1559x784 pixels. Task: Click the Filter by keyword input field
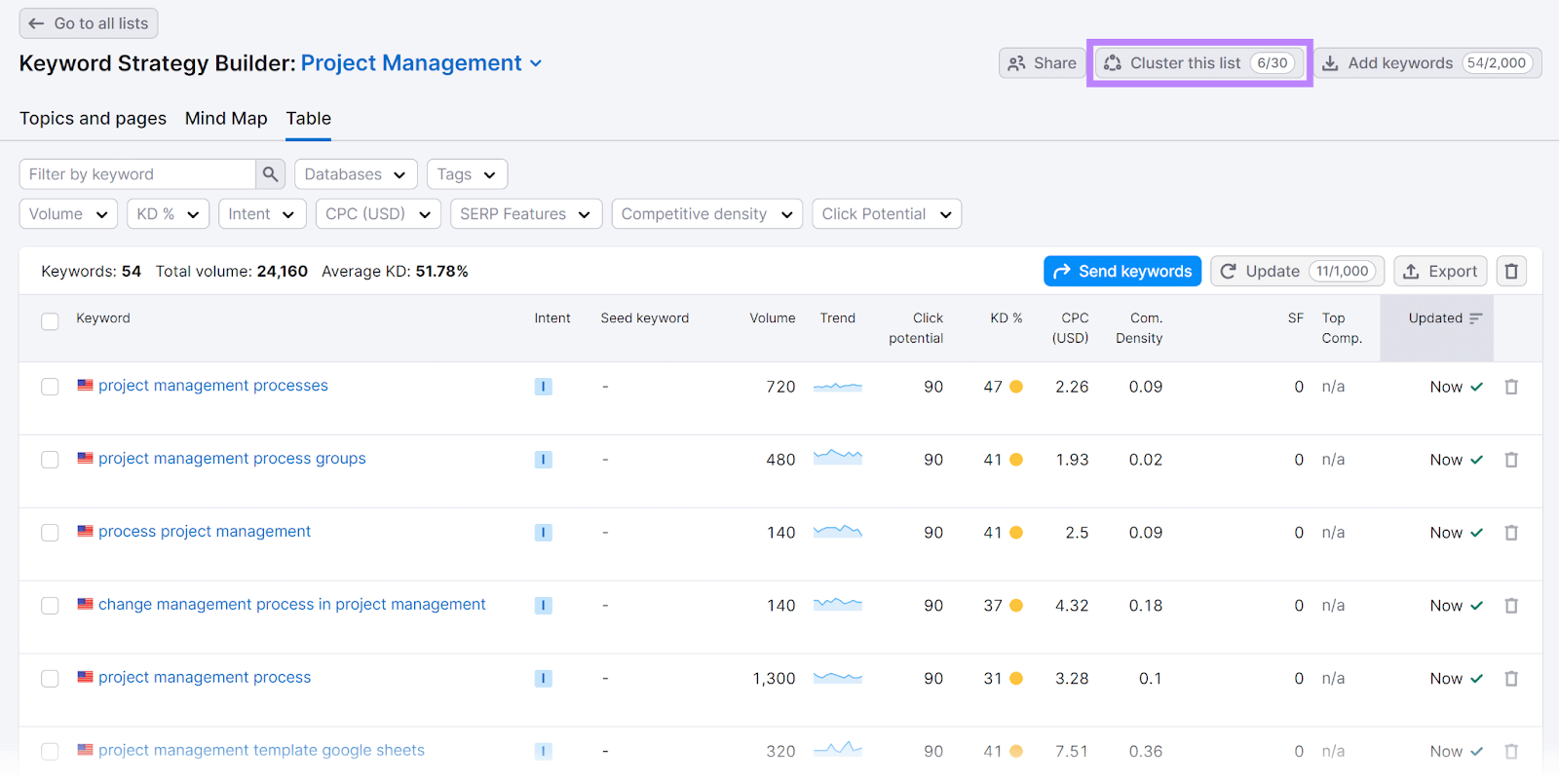click(136, 174)
